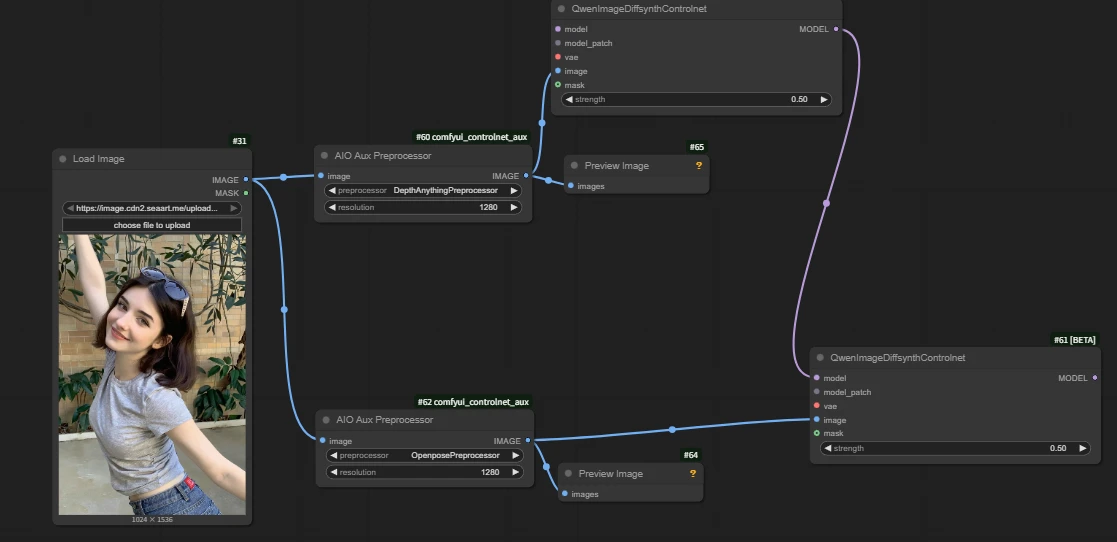Click the help question mark on Preview Image #65
Screen dimensions: 1117x542
pyautogui.click(x=699, y=165)
